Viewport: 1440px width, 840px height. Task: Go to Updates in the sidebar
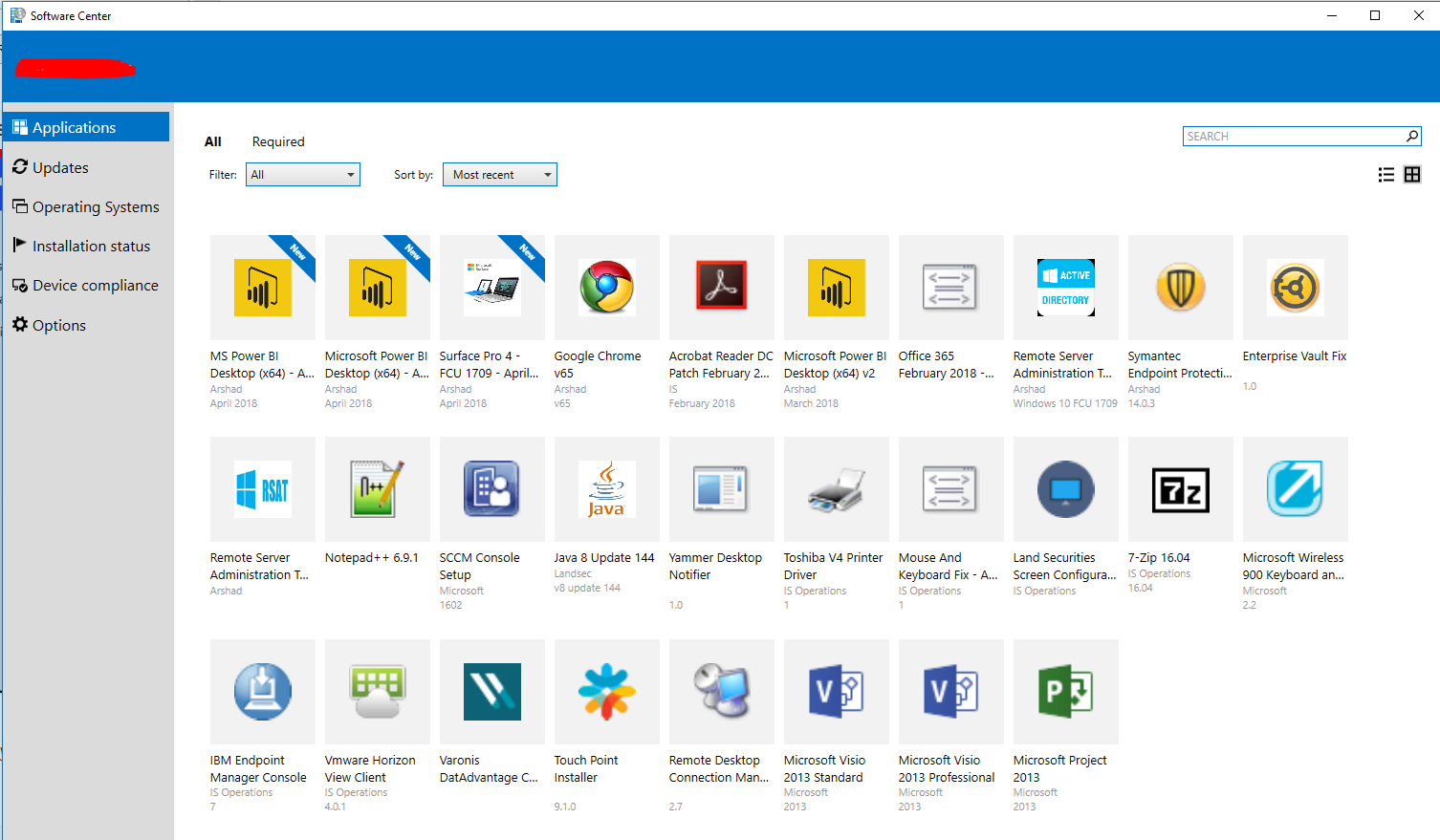coord(86,167)
